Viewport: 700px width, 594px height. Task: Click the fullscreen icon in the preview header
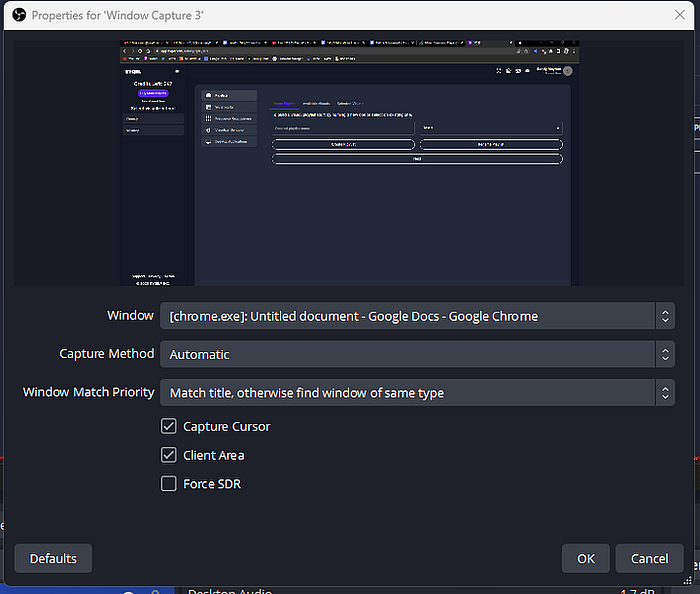click(x=499, y=71)
